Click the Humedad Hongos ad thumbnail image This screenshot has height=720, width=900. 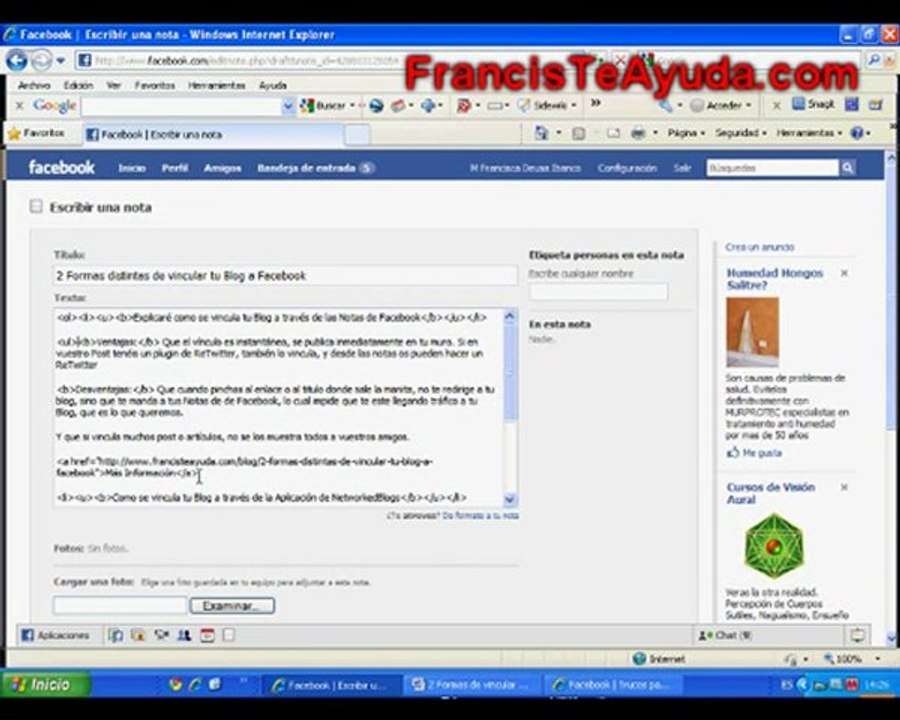pos(752,332)
